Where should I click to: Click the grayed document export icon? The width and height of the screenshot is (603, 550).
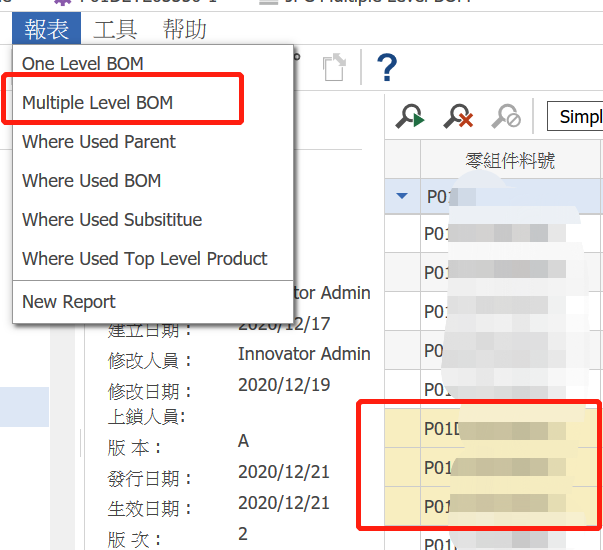tap(334, 68)
